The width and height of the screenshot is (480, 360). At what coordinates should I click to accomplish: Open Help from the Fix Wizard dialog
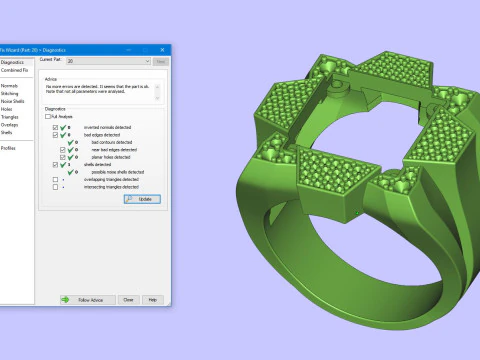[153, 300]
